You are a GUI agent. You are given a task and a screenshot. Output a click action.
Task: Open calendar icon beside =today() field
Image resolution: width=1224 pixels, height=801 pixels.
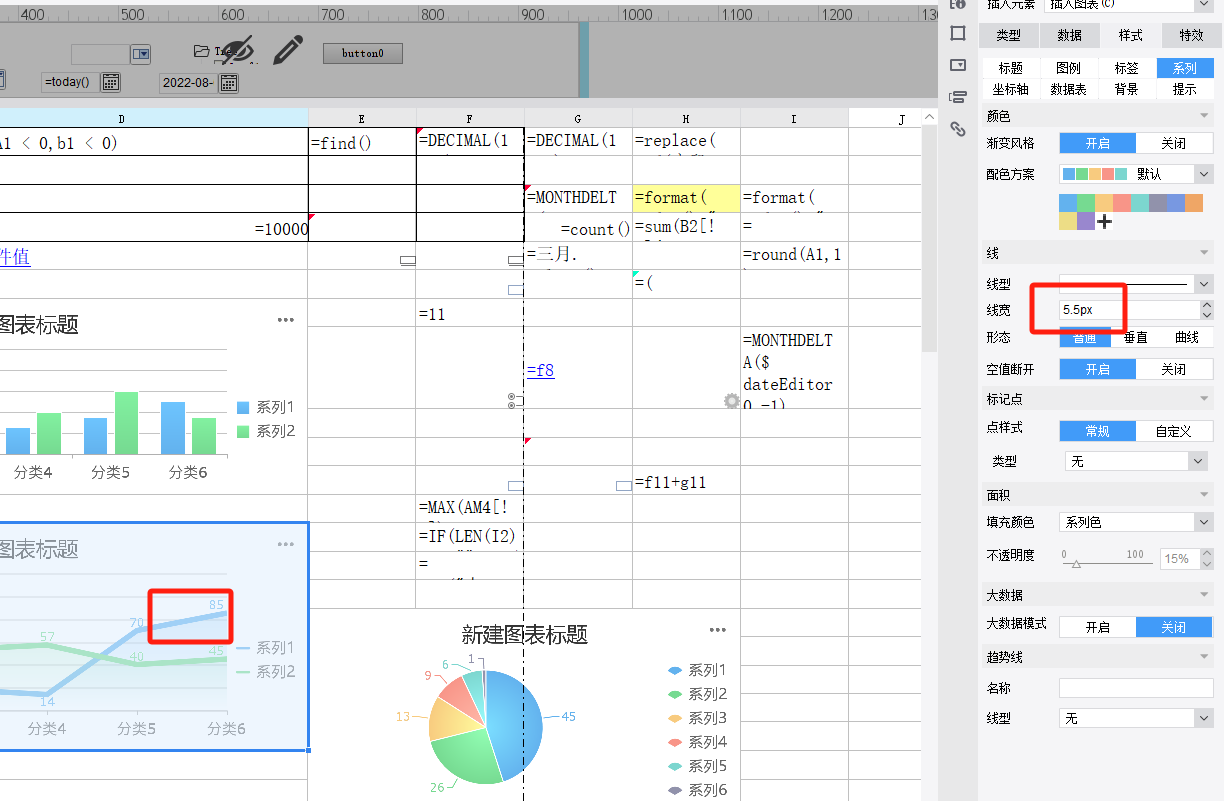coord(111,82)
